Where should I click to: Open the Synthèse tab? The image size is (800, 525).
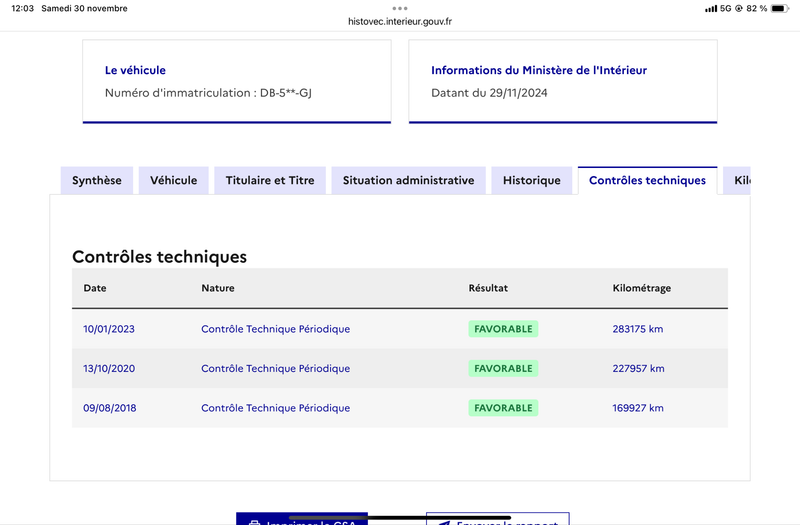pyautogui.click(x=97, y=180)
